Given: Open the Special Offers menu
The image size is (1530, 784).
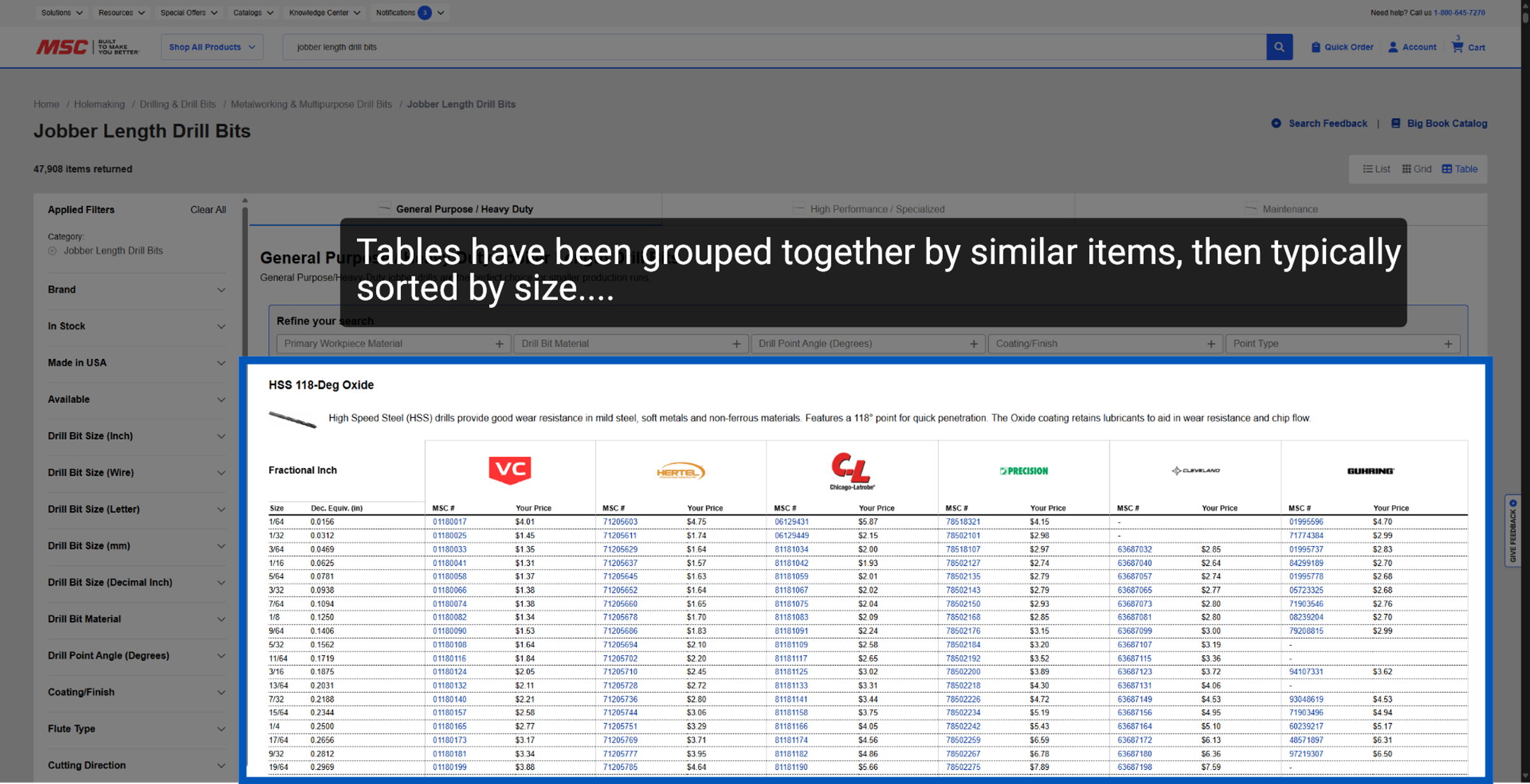Looking at the screenshot, I should [189, 13].
